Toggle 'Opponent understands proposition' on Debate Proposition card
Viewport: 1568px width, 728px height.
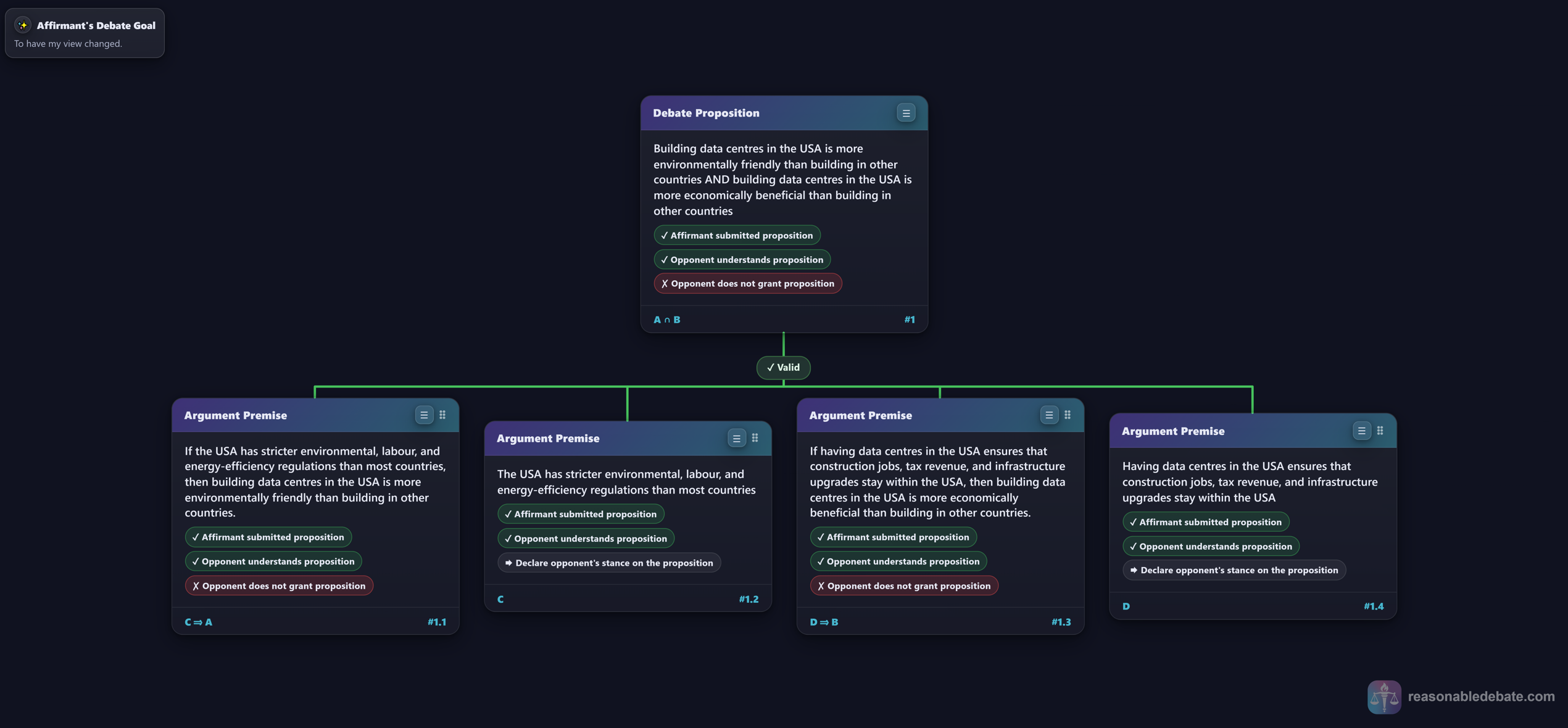coord(742,260)
